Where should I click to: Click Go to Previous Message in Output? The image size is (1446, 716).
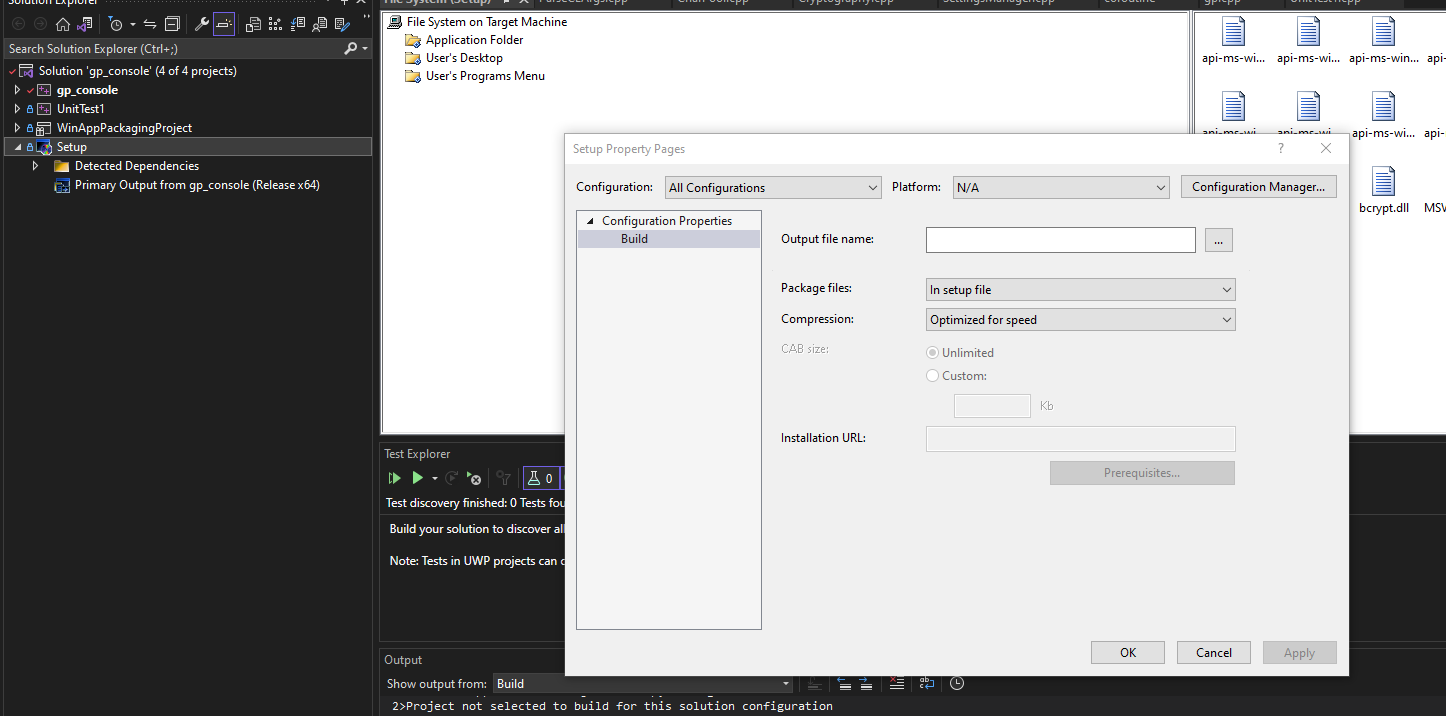[x=845, y=684]
